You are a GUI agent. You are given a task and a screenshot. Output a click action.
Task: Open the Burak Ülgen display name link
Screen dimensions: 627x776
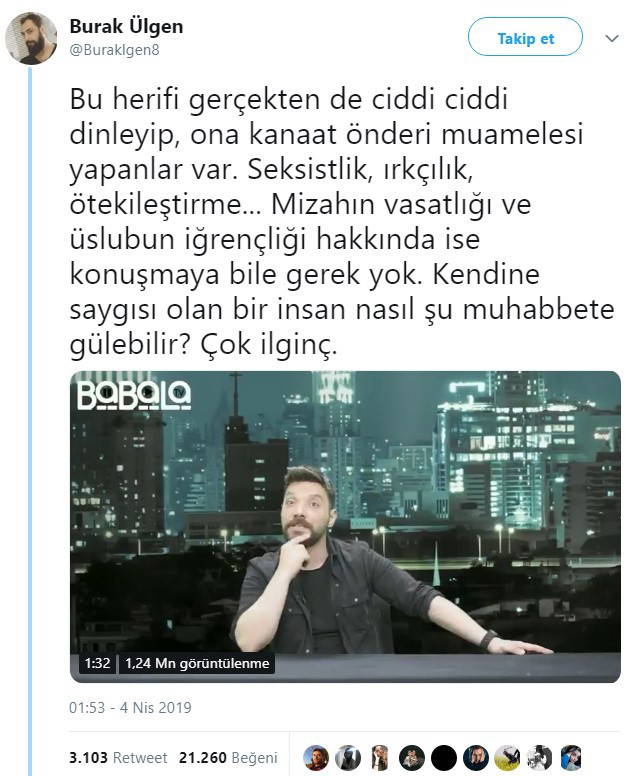(x=126, y=26)
